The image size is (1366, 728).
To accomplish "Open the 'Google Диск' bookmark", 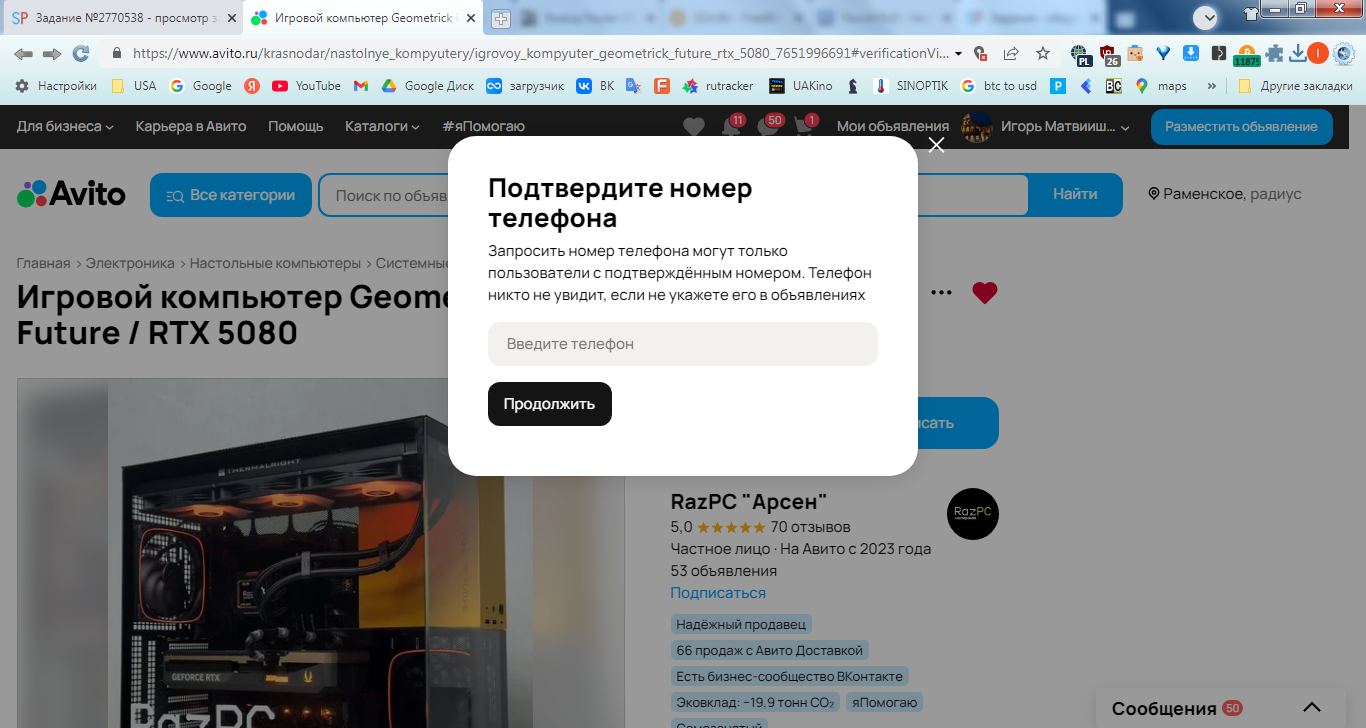I will coord(427,86).
